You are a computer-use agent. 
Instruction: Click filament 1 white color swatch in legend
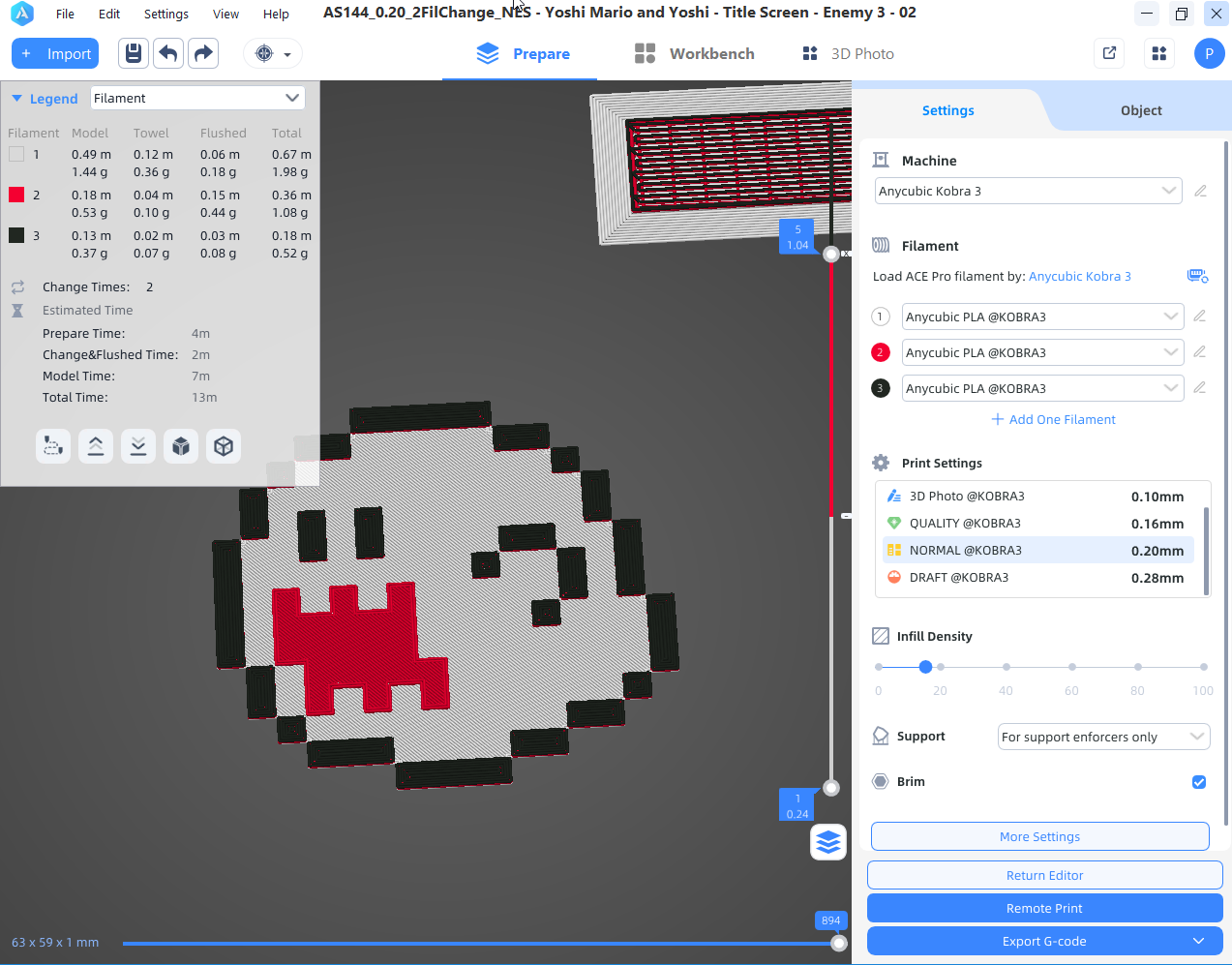point(16,154)
